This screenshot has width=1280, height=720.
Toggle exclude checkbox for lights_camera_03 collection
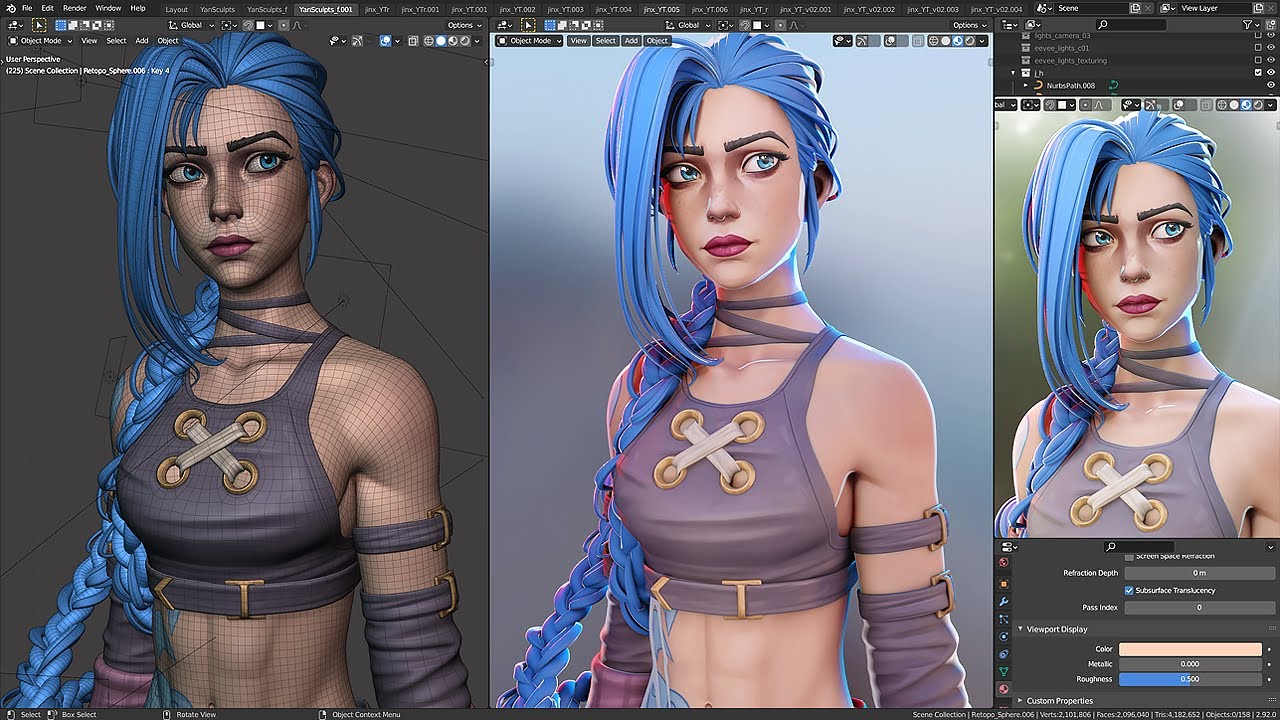(1258, 35)
